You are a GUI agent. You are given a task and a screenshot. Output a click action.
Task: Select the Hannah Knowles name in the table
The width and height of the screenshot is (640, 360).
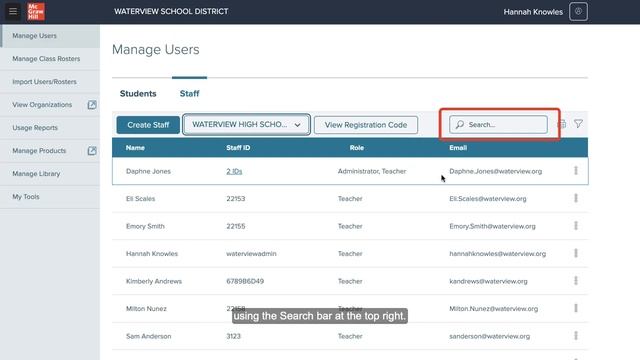(x=152, y=253)
